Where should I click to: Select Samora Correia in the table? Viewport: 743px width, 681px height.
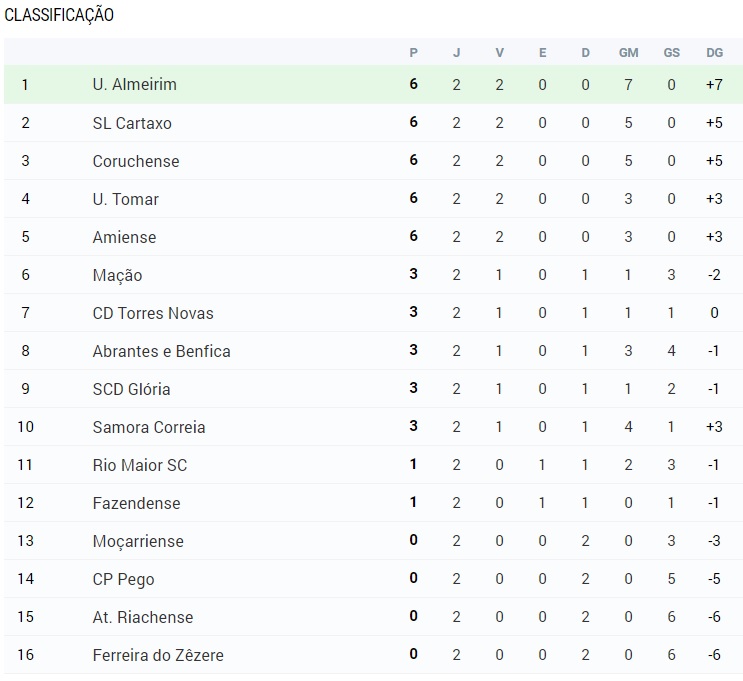(x=149, y=427)
